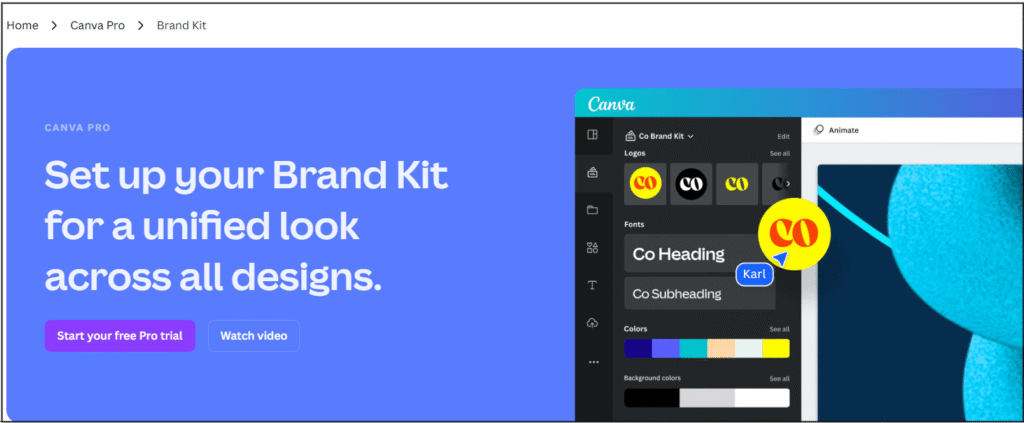Pick the teal color swatch

[693, 349]
